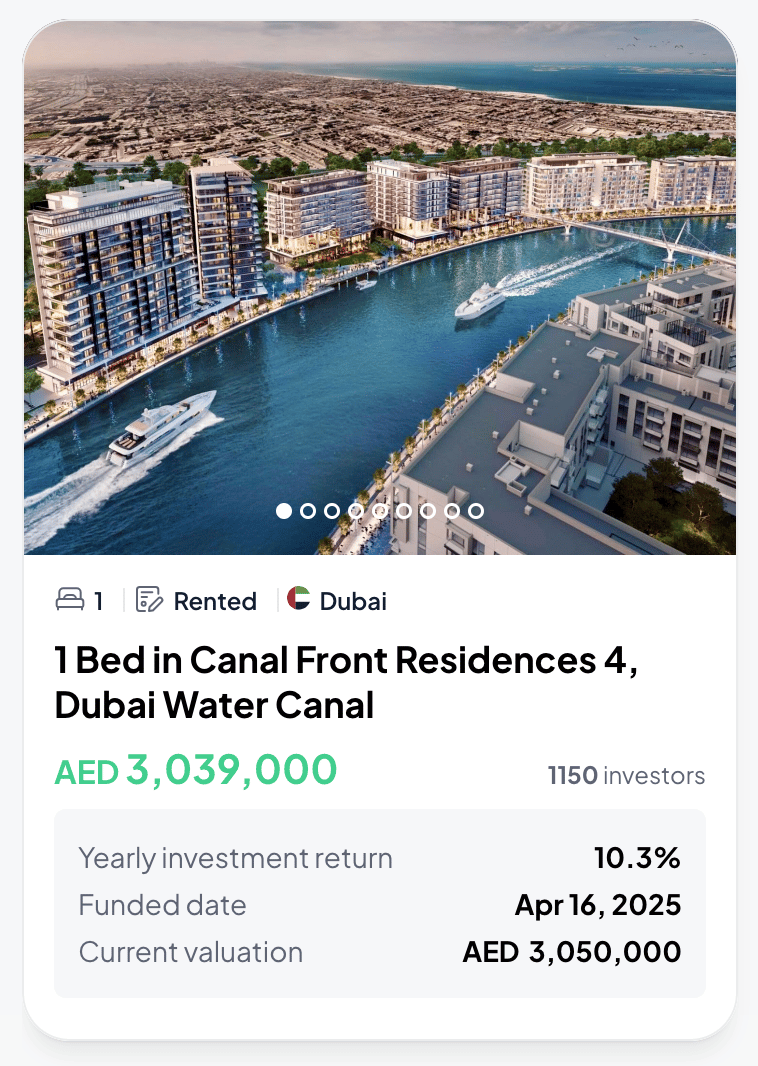Click the bed icon
The height and width of the screenshot is (1066, 758).
pos(70,600)
